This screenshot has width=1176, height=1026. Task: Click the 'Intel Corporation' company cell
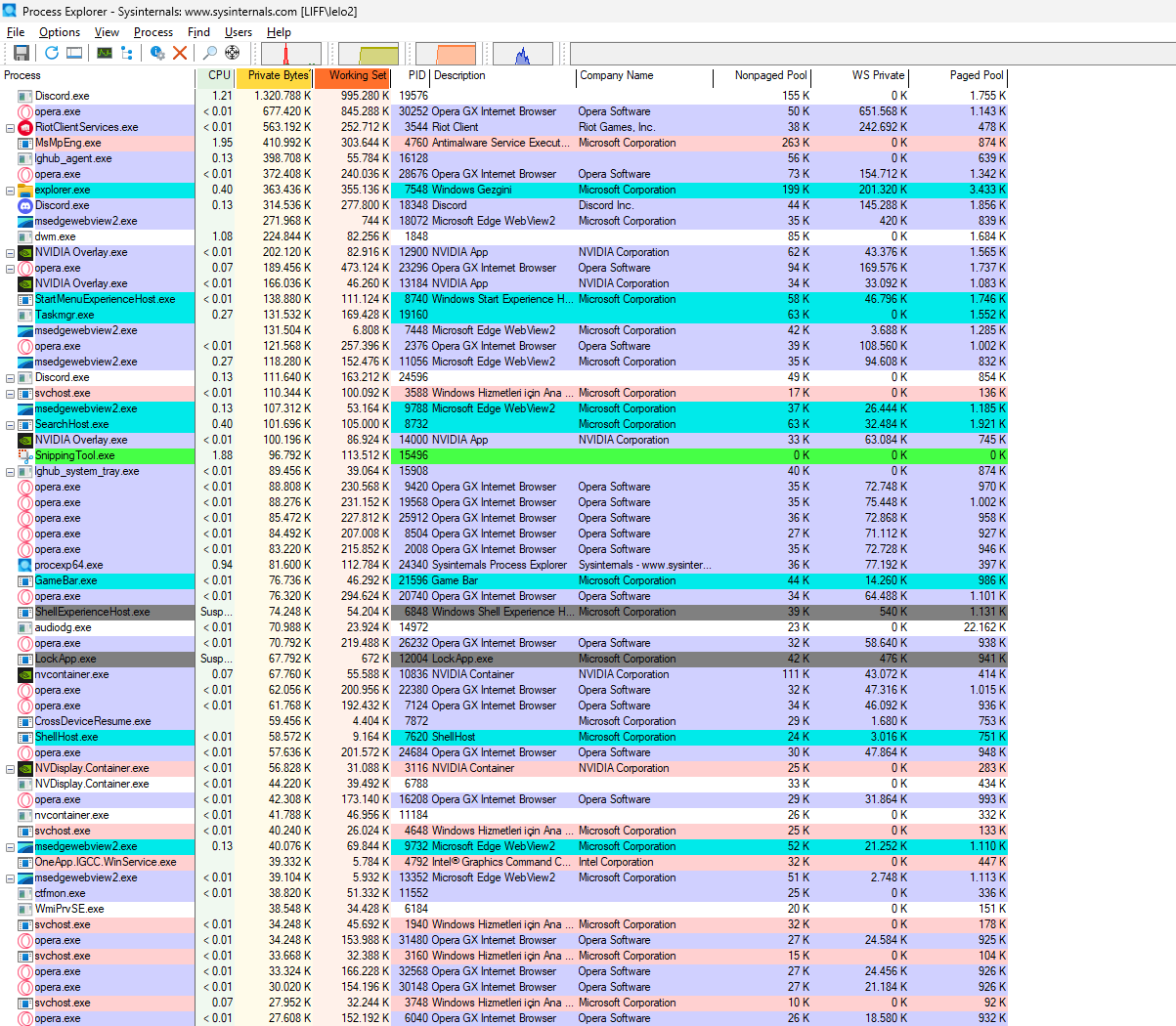point(616,862)
